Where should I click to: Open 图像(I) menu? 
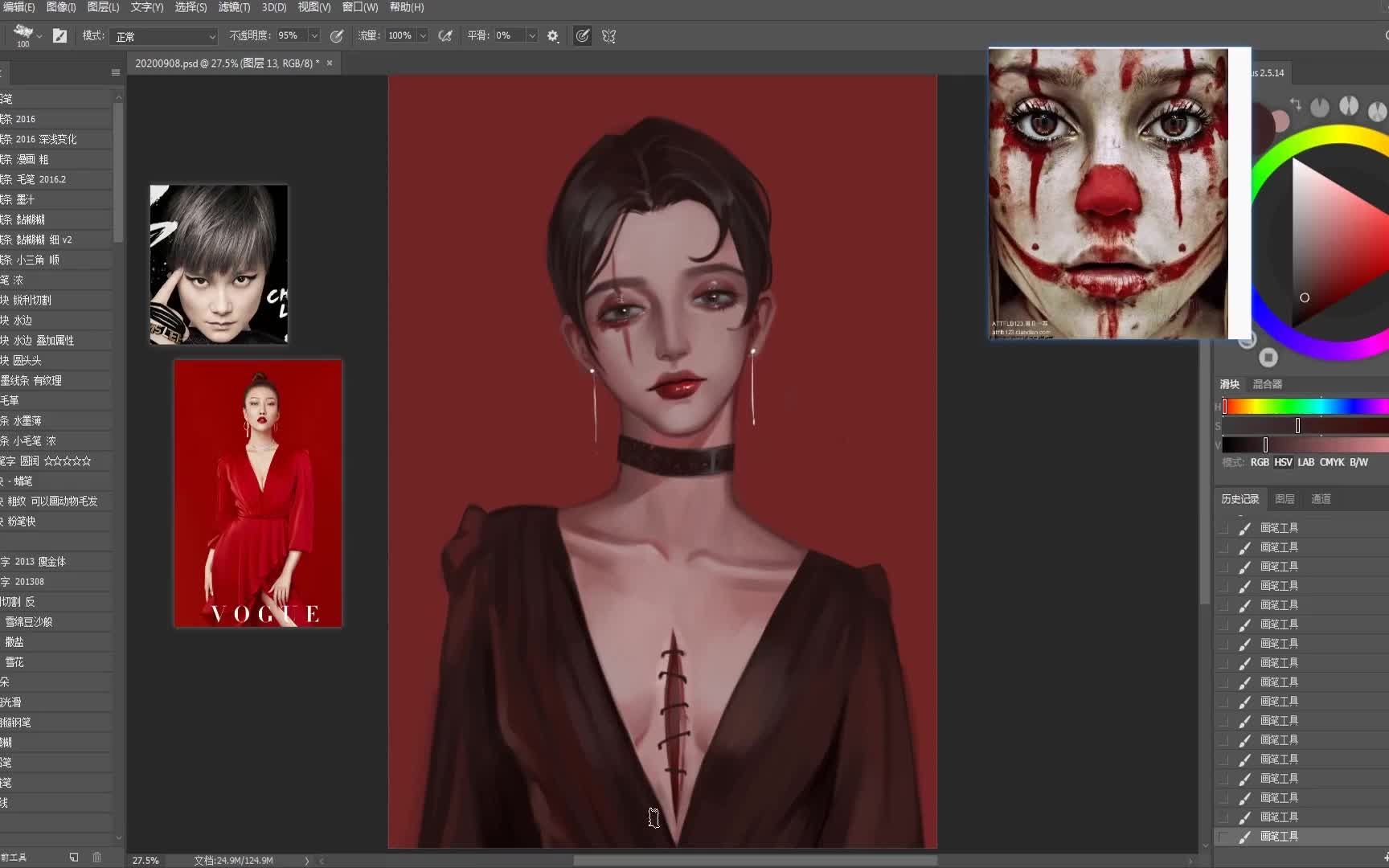pos(61,7)
